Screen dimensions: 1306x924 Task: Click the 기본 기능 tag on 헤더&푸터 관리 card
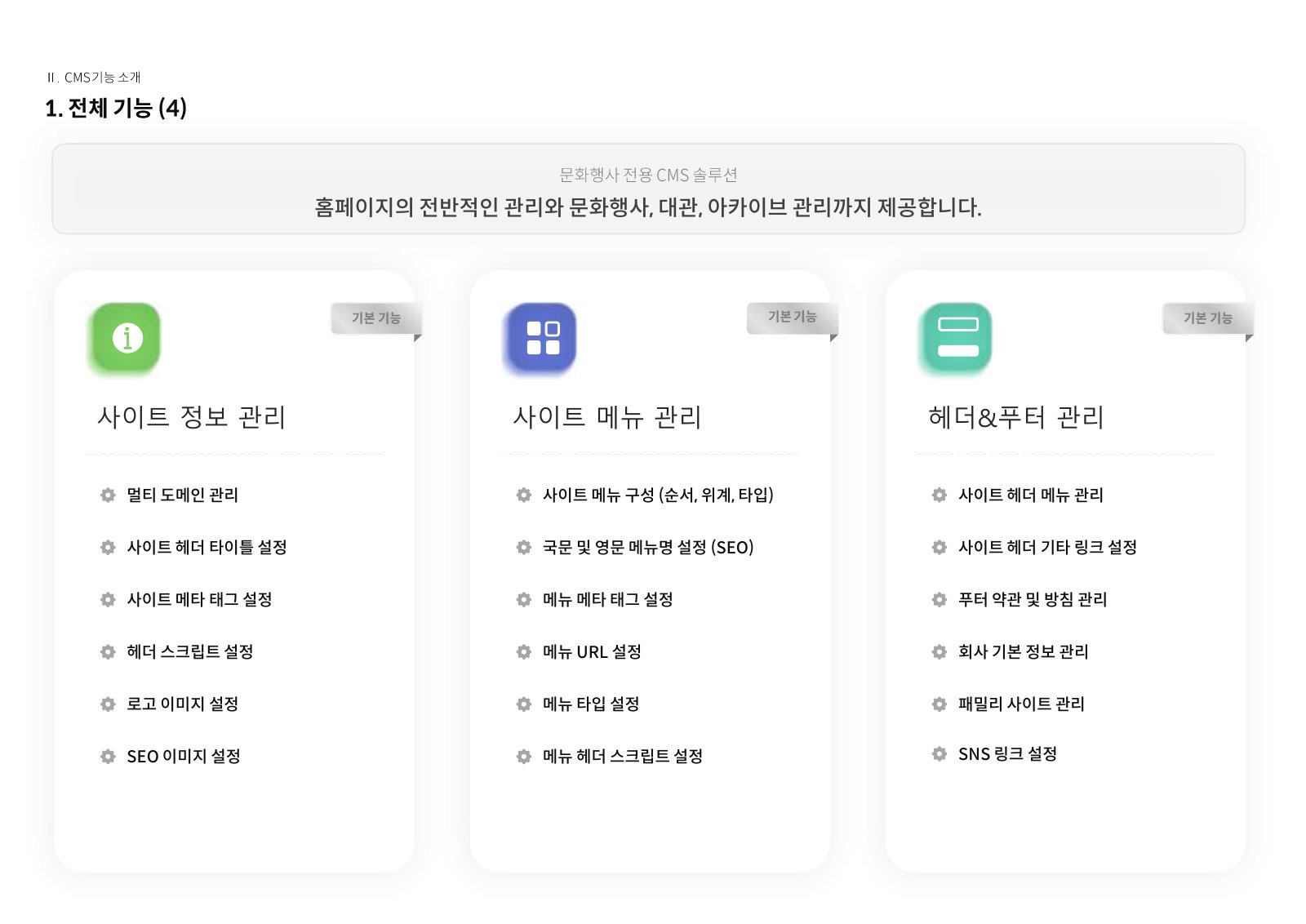[1207, 318]
